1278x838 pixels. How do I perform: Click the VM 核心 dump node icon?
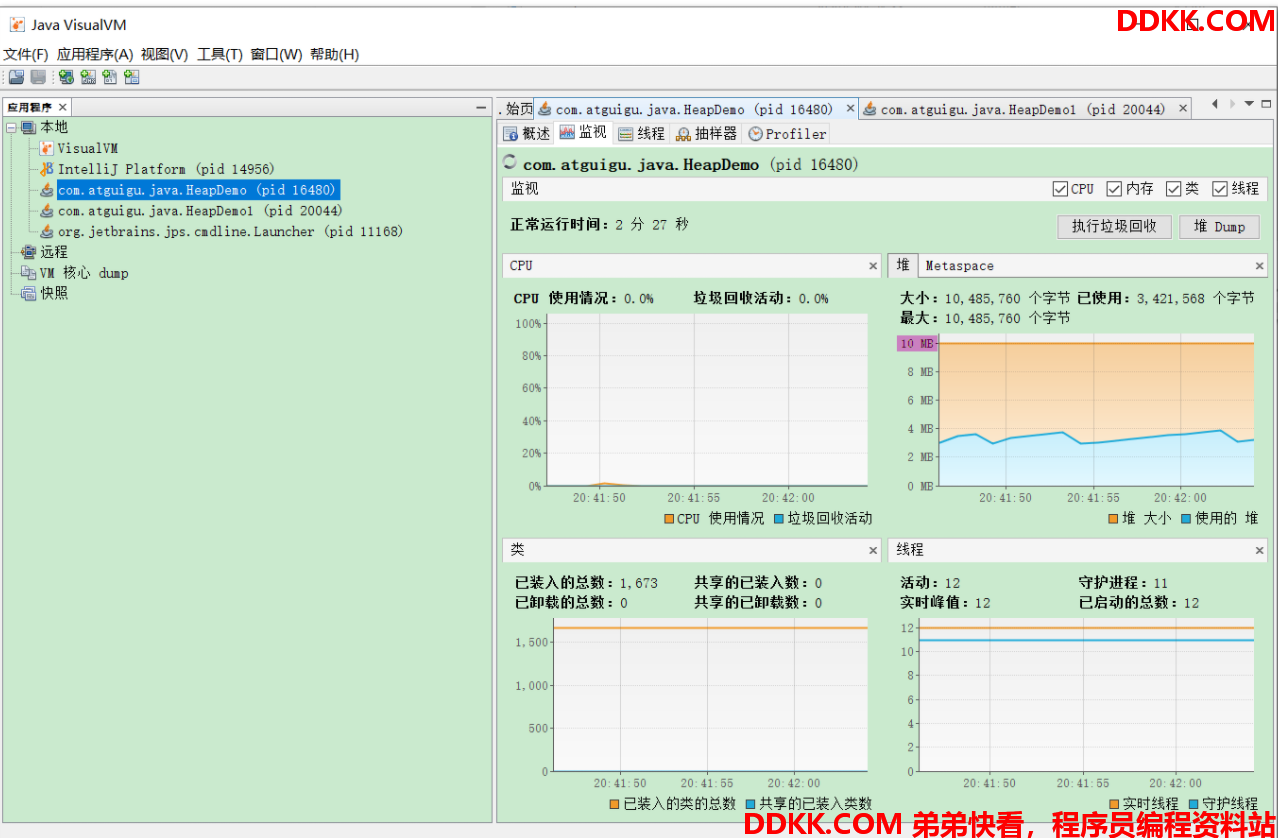pyautogui.click(x=29, y=273)
